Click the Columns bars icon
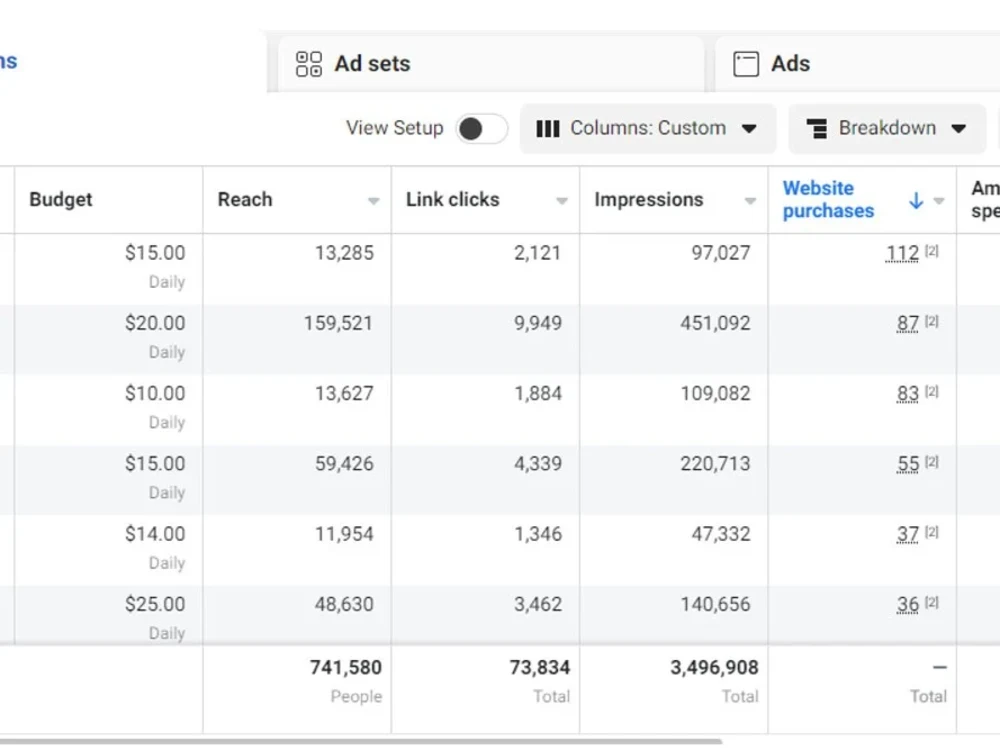1000x750 pixels. click(x=547, y=128)
